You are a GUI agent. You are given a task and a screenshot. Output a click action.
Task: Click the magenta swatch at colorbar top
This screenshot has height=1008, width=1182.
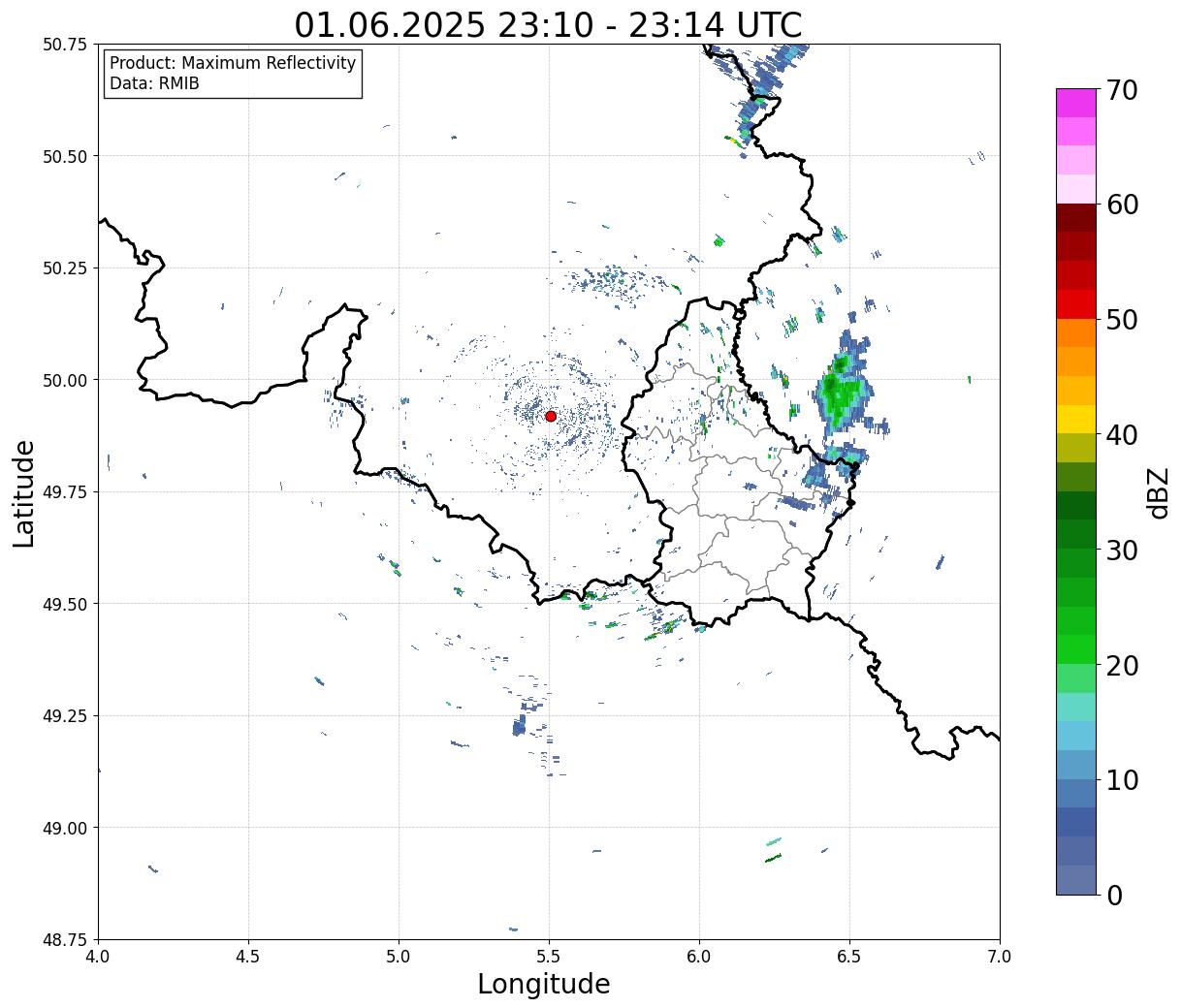pos(1076,103)
